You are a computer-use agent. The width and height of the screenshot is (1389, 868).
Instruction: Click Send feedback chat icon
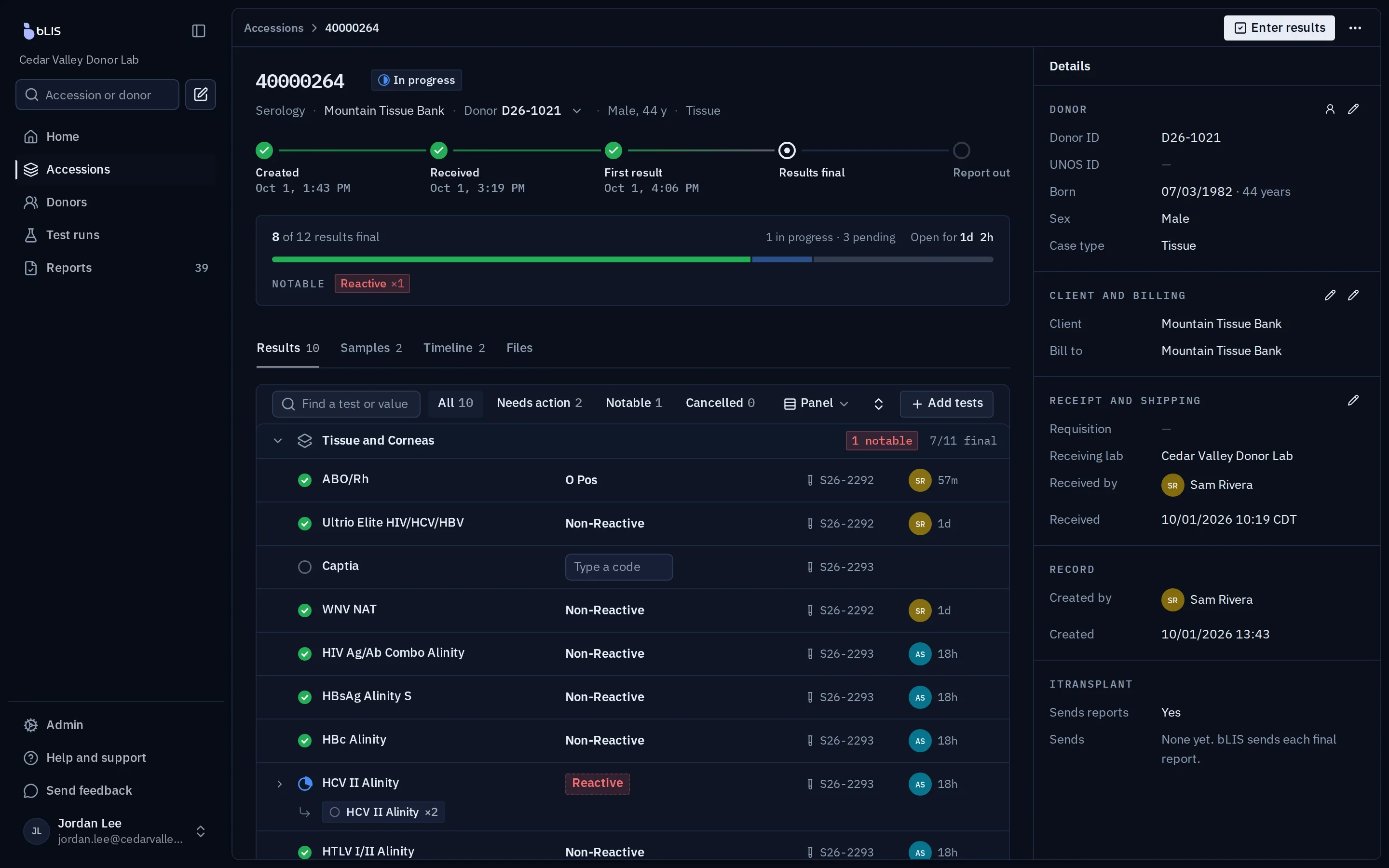coord(31,790)
